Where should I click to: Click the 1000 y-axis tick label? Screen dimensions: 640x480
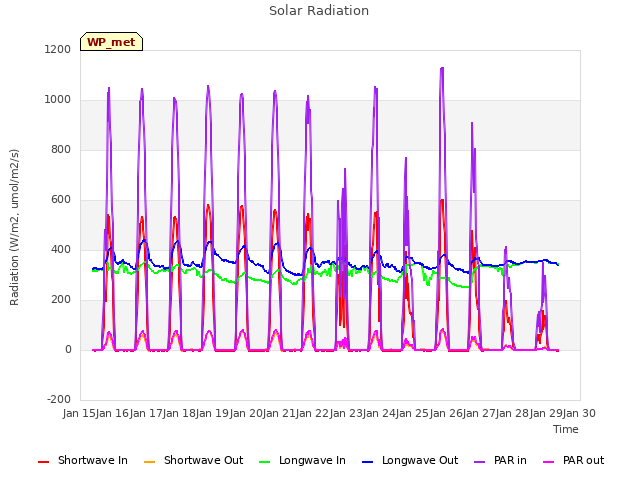pos(58,100)
